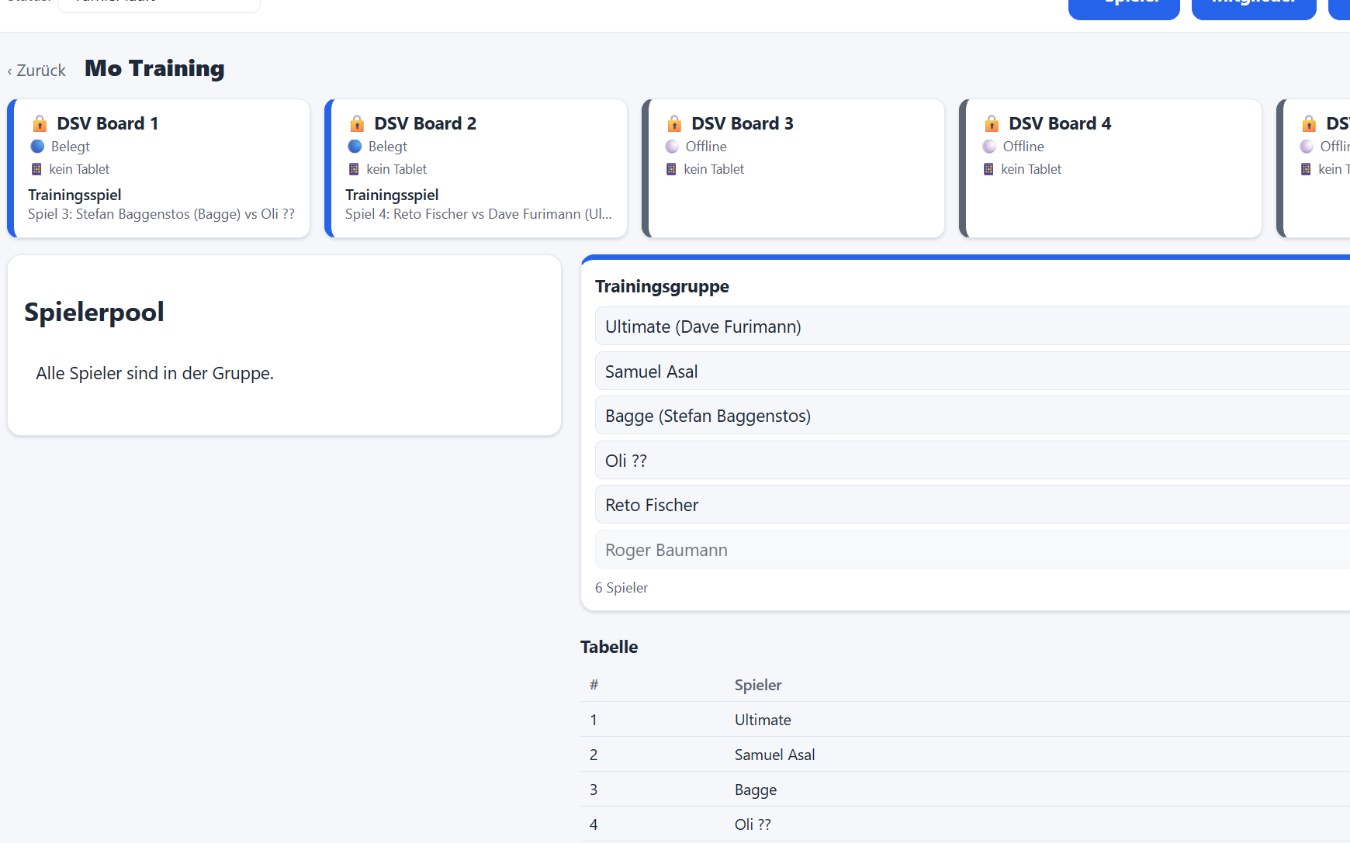Click the tablet icon on DSV Board 1
The height and width of the screenshot is (843, 1350).
pos(37,169)
